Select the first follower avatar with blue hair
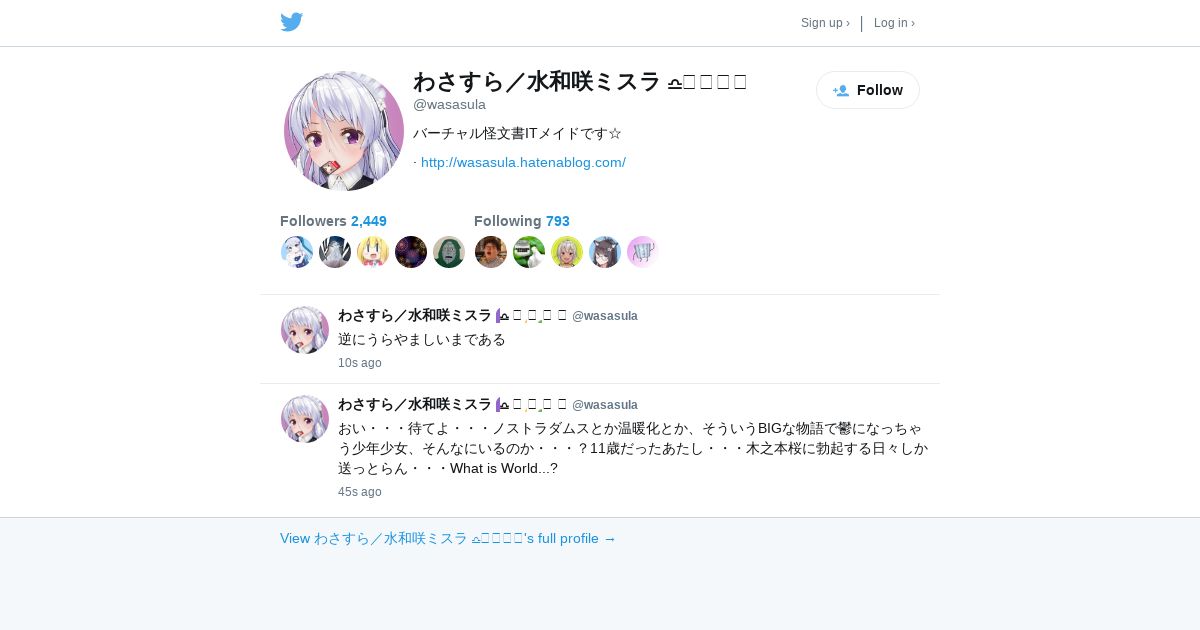 coord(297,252)
